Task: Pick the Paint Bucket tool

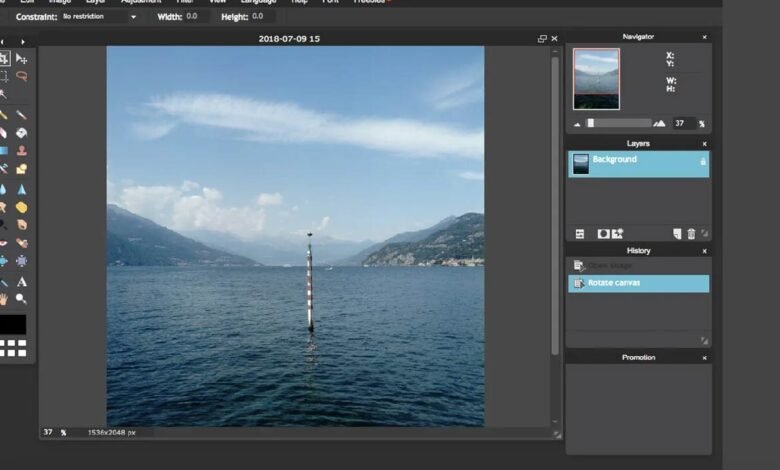Action: click(21, 133)
